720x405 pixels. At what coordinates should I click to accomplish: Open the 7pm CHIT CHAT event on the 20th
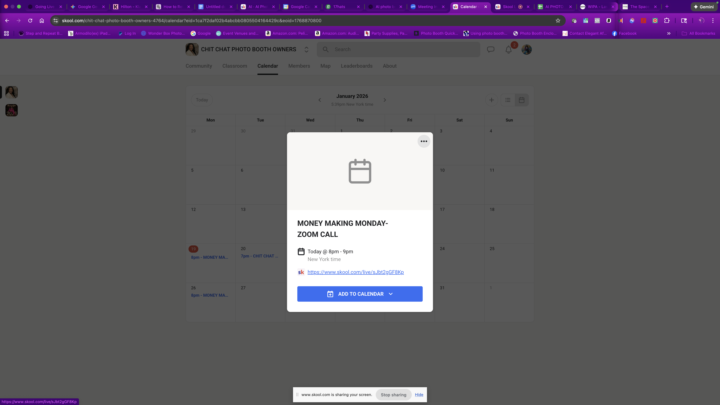pos(259,256)
